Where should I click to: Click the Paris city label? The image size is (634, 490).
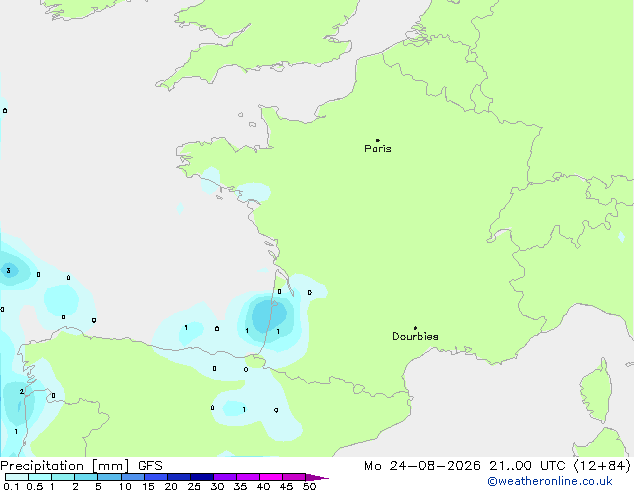pyautogui.click(x=378, y=149)
